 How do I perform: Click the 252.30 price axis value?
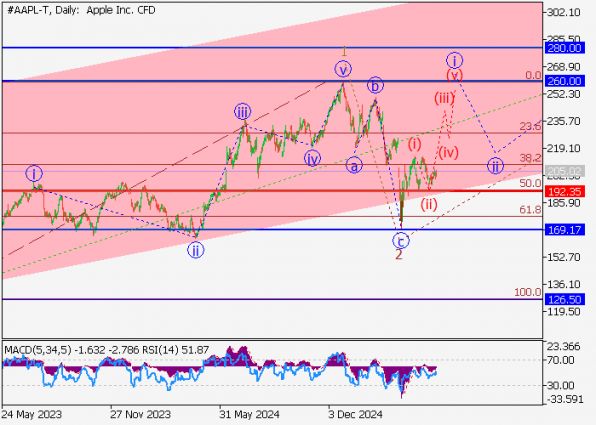(563, 94)
